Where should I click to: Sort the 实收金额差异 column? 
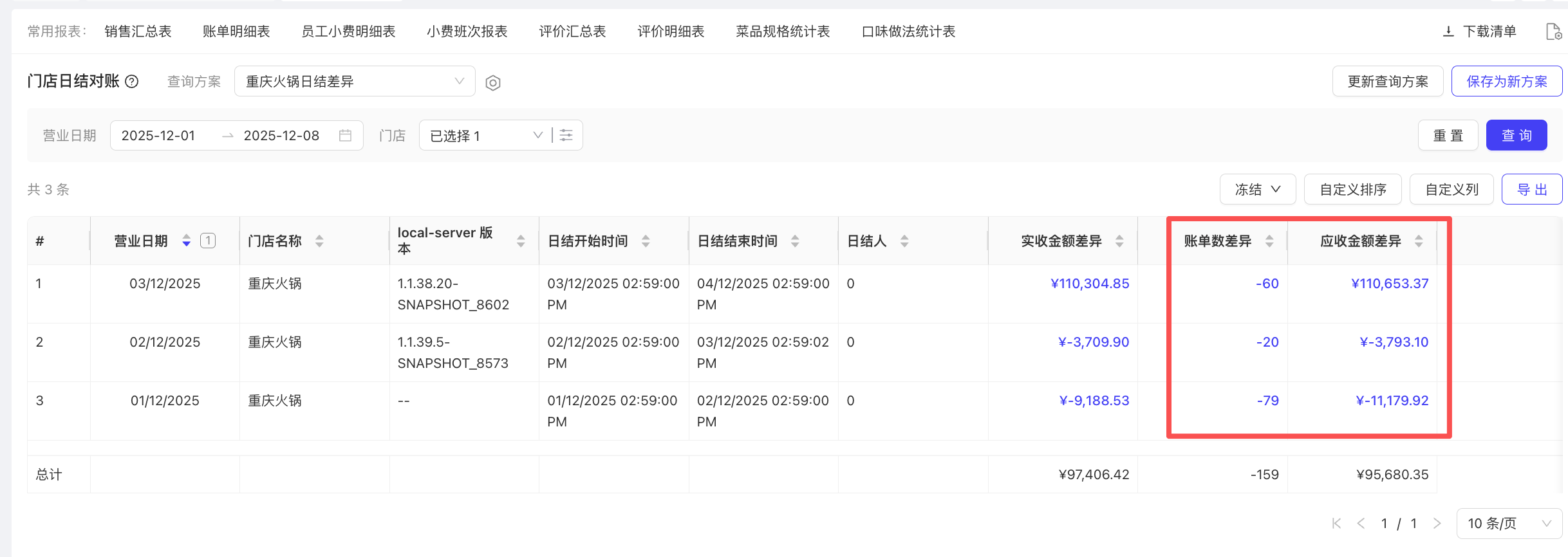[x=1119, y=241]
